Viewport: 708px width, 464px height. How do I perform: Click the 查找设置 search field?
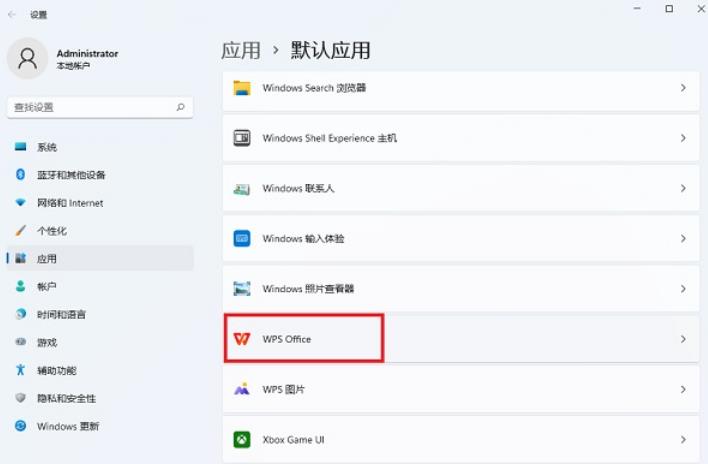tap(100, 107)
